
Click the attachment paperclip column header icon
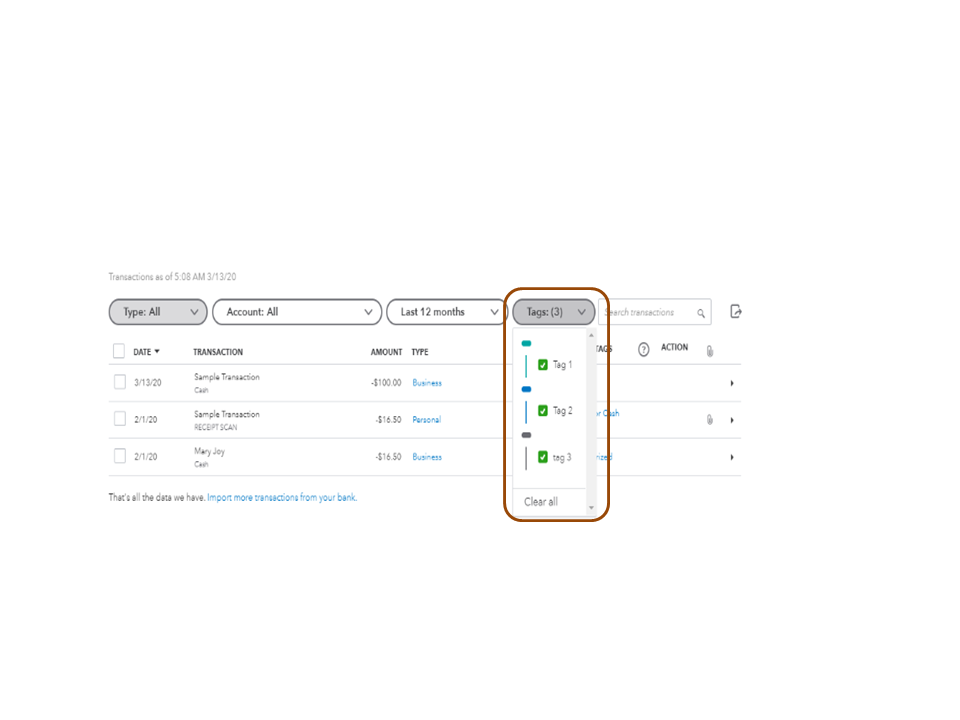tap(710, 351)
